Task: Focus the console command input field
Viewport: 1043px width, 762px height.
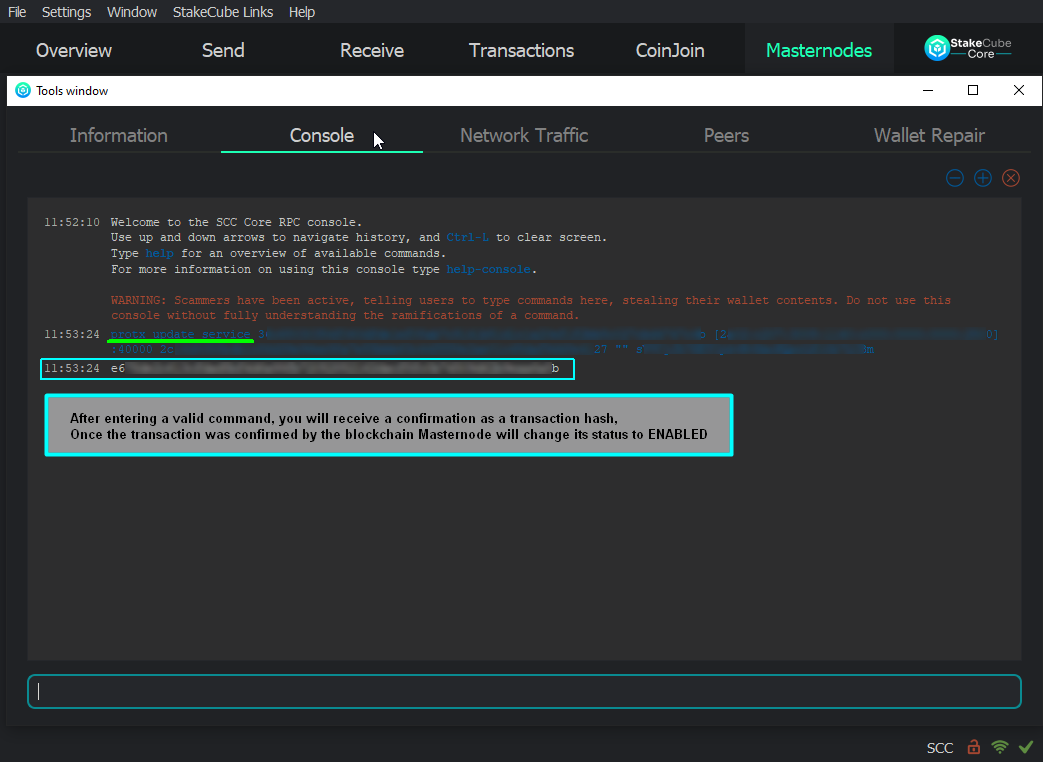Action: pos(524,692)
